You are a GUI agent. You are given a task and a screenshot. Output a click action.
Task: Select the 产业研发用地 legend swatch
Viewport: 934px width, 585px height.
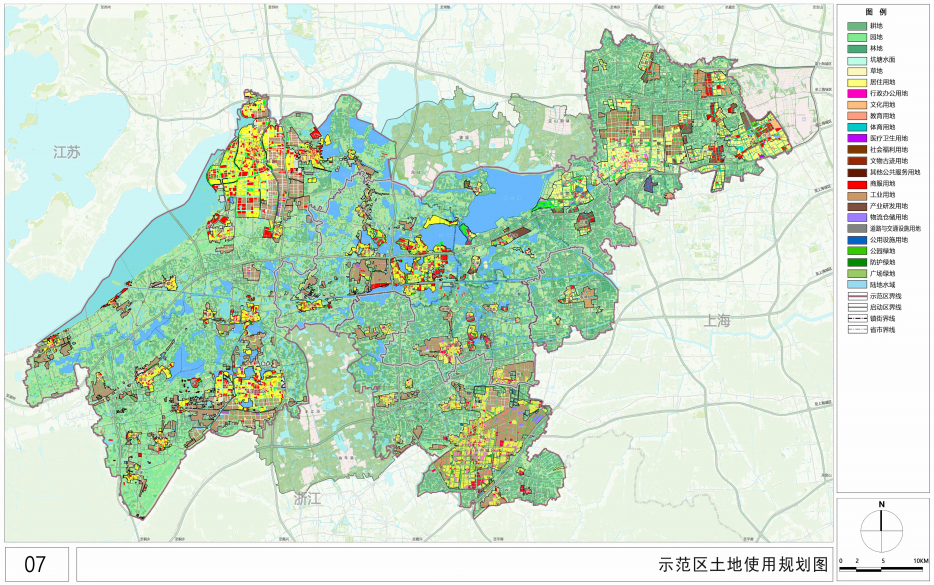[857, 207]
